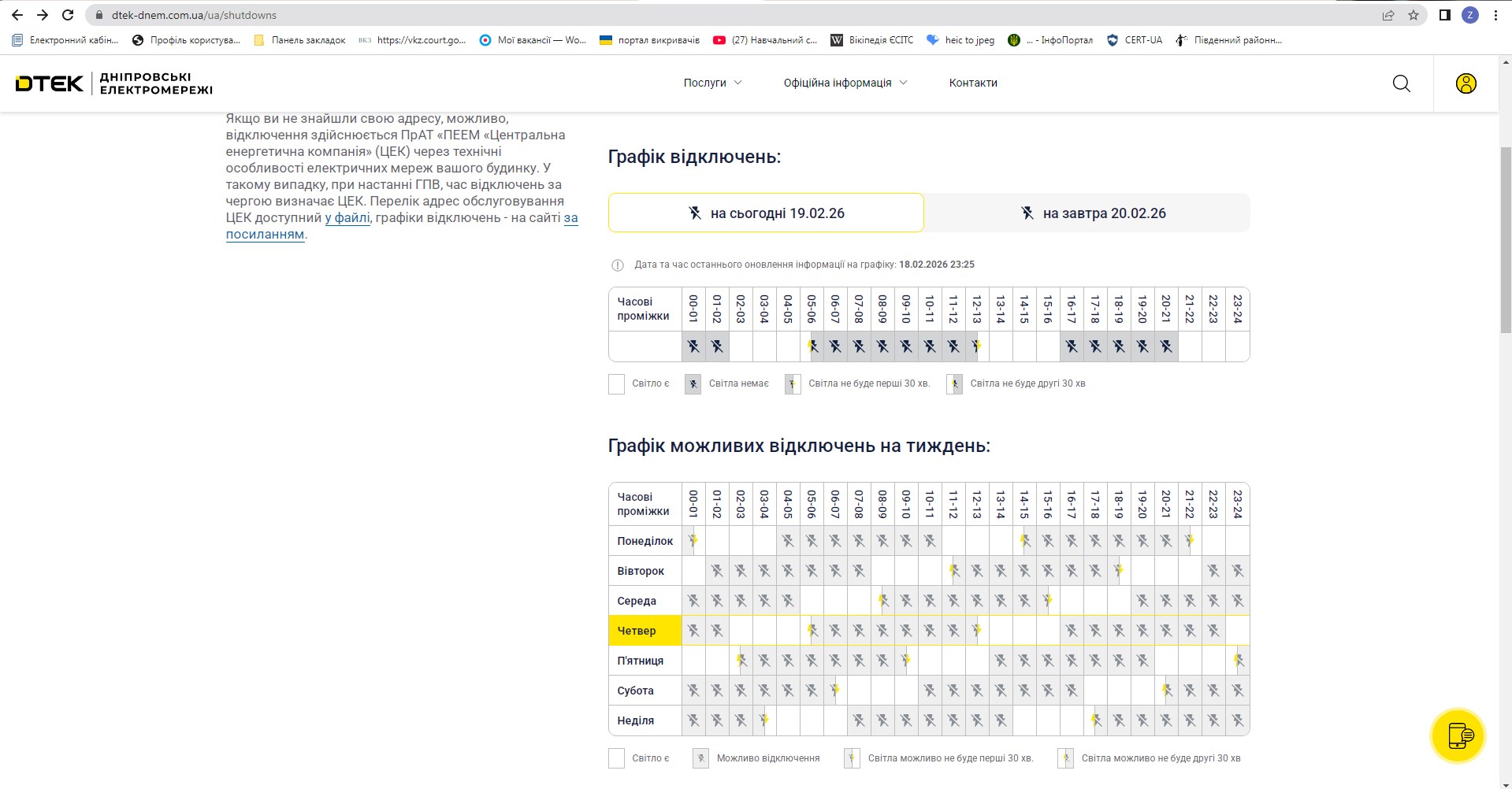Open the у файлі link
Image resolution: width=1512 pixels, height=789 pixels.
click(347, 218)
